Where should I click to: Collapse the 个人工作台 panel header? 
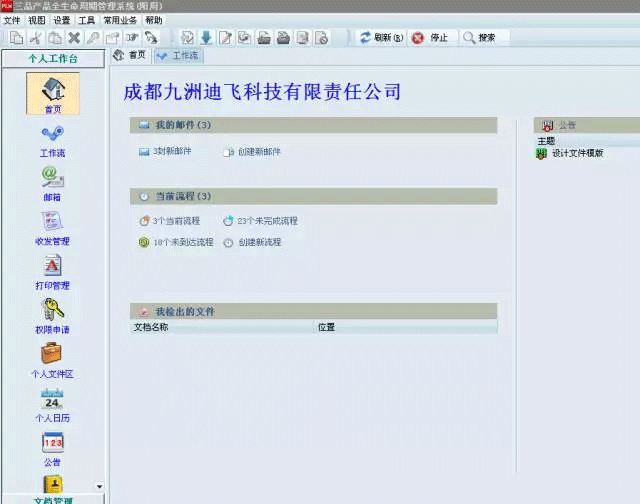pyautogui.click(x=53, y=59)
